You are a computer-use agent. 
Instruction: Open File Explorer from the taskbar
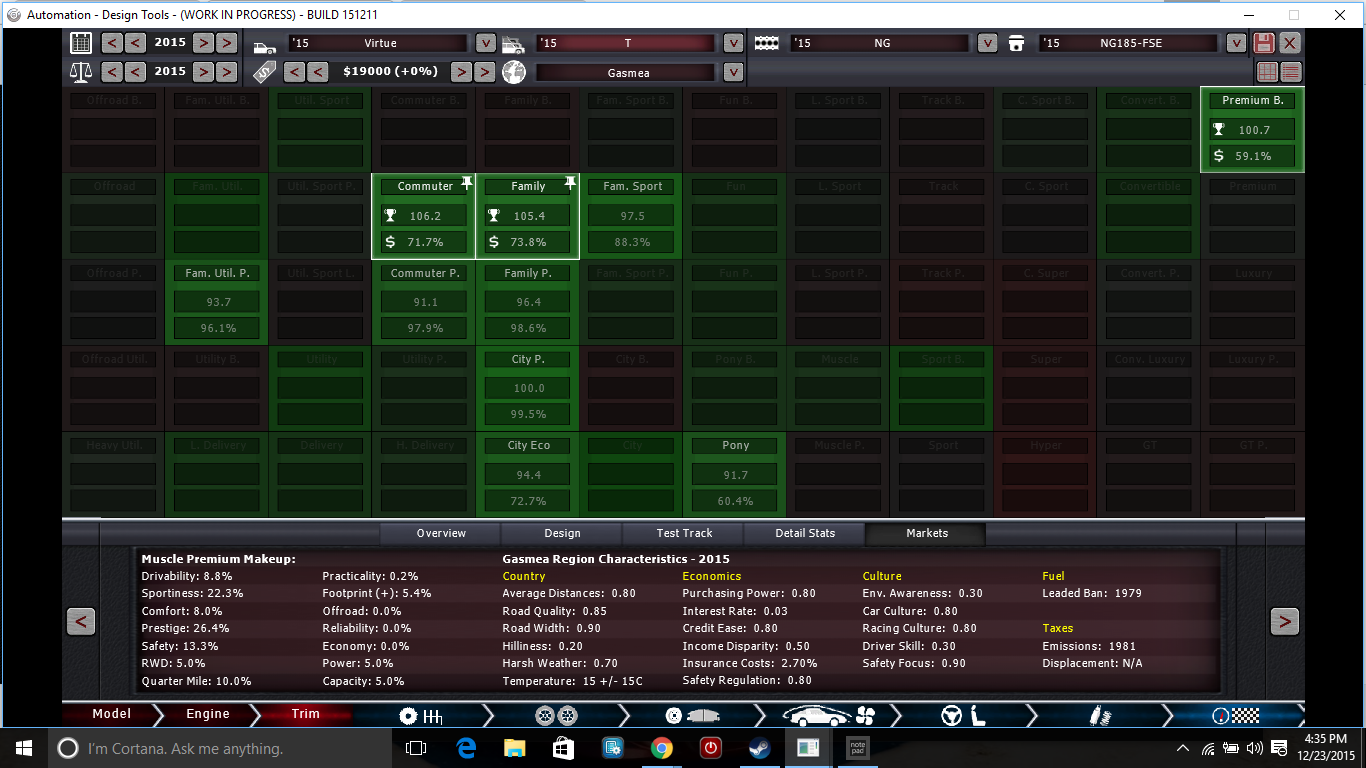514,748
